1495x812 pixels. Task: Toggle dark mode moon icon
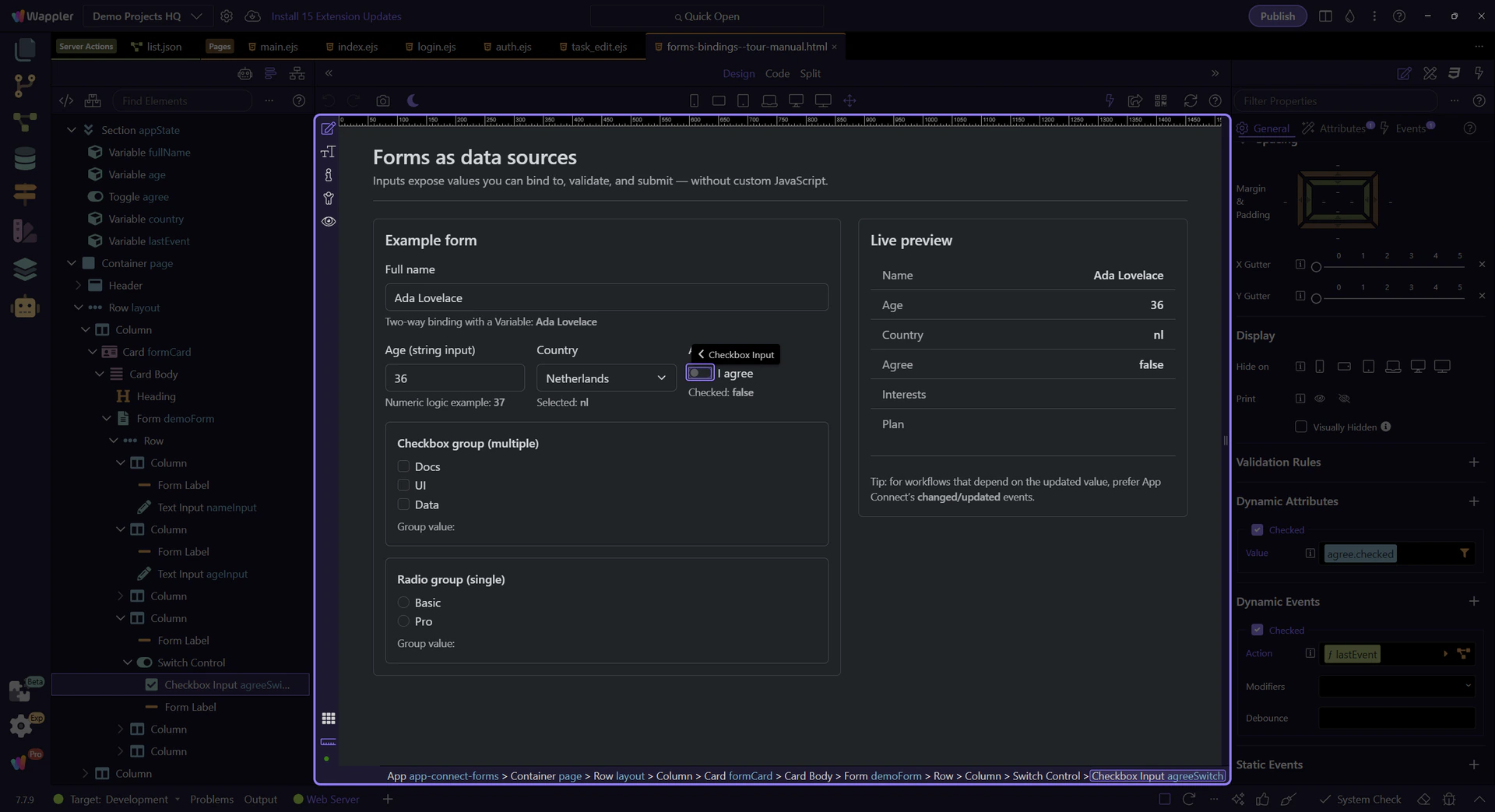[x=413, y=101]
